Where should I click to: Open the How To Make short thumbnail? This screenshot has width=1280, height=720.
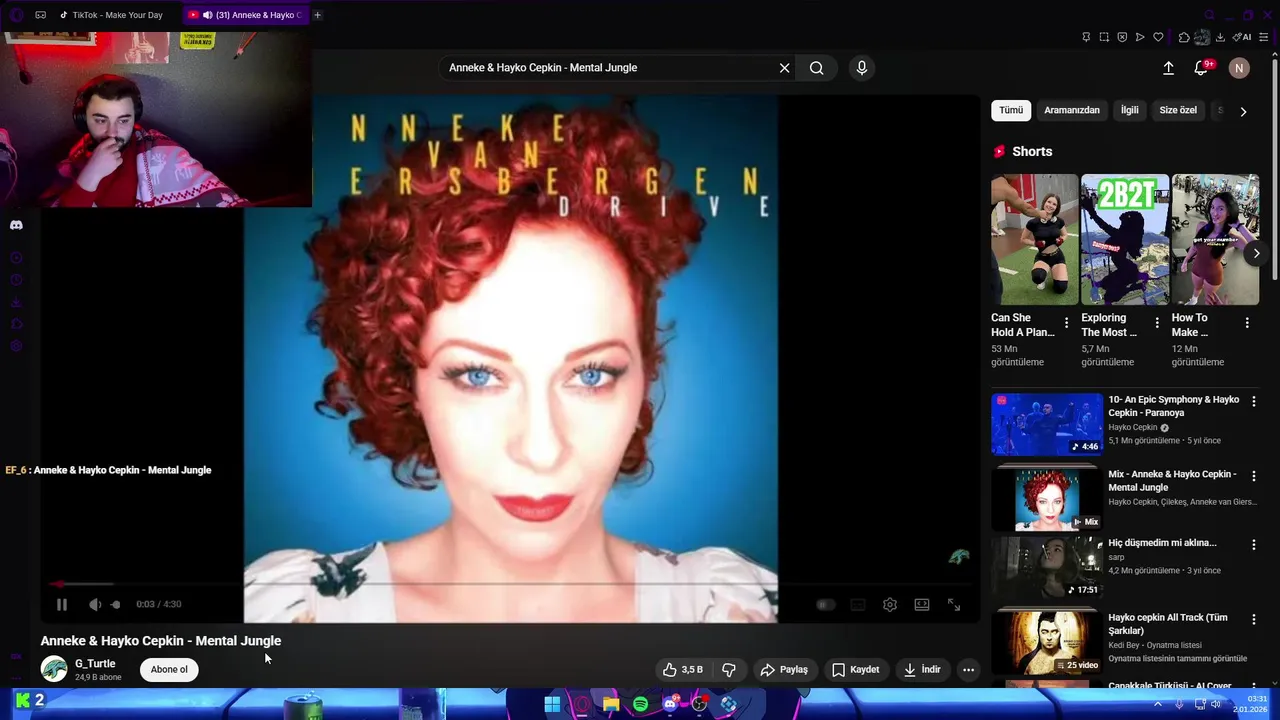1215,240
